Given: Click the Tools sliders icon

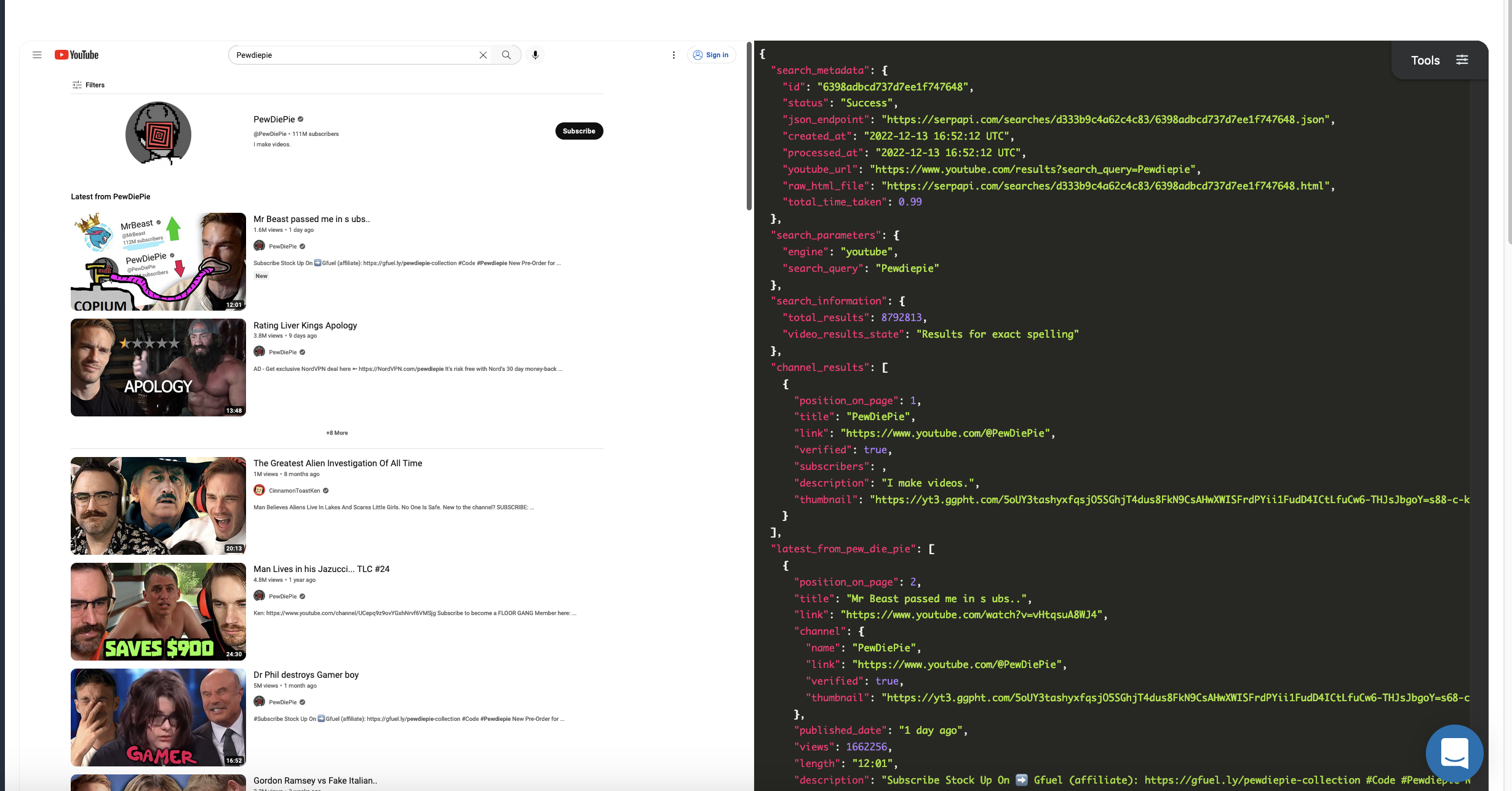Looking at the screenshot, I should coord(1462,59).
